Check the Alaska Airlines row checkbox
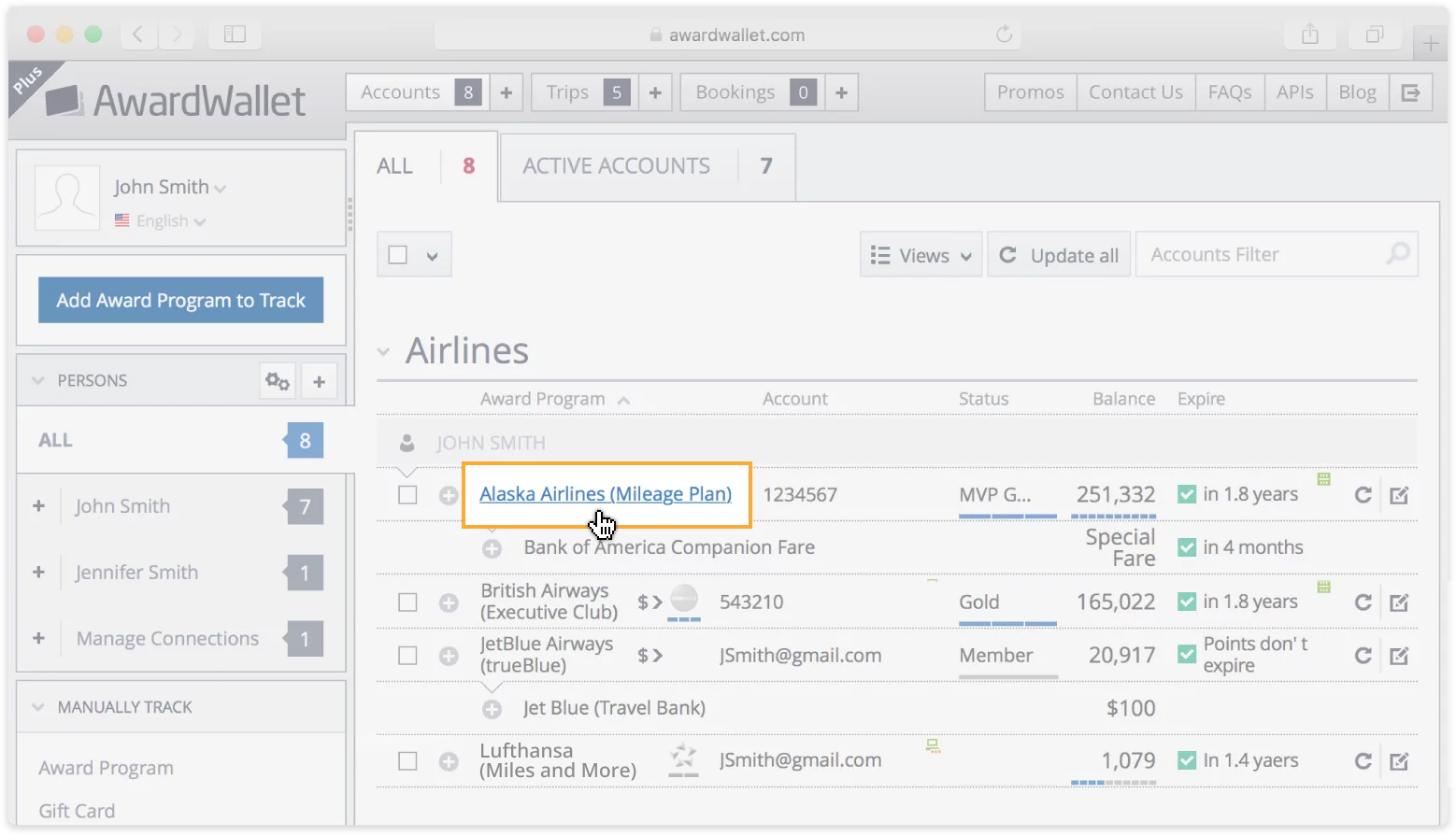1456x836 pixels. (x=407, y=495)
